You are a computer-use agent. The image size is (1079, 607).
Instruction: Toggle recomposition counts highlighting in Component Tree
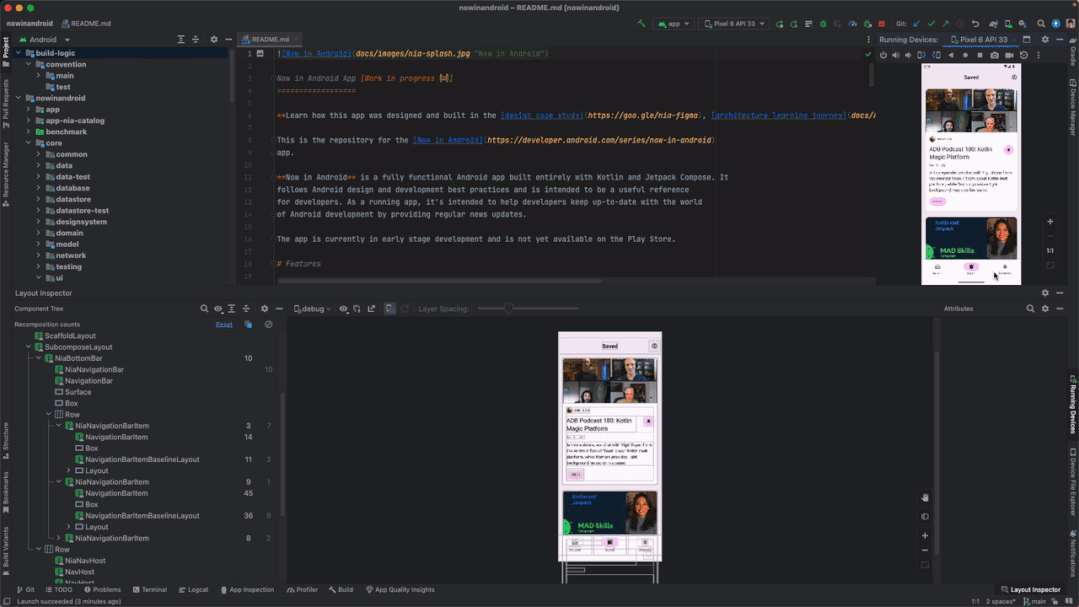coord(247,324)
